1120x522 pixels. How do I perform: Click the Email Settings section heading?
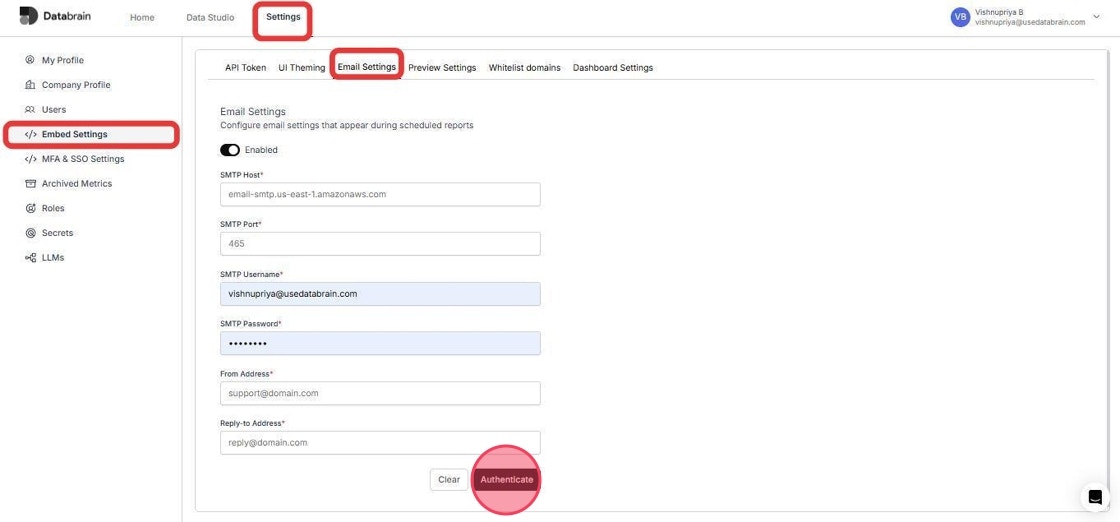point(253,111)
